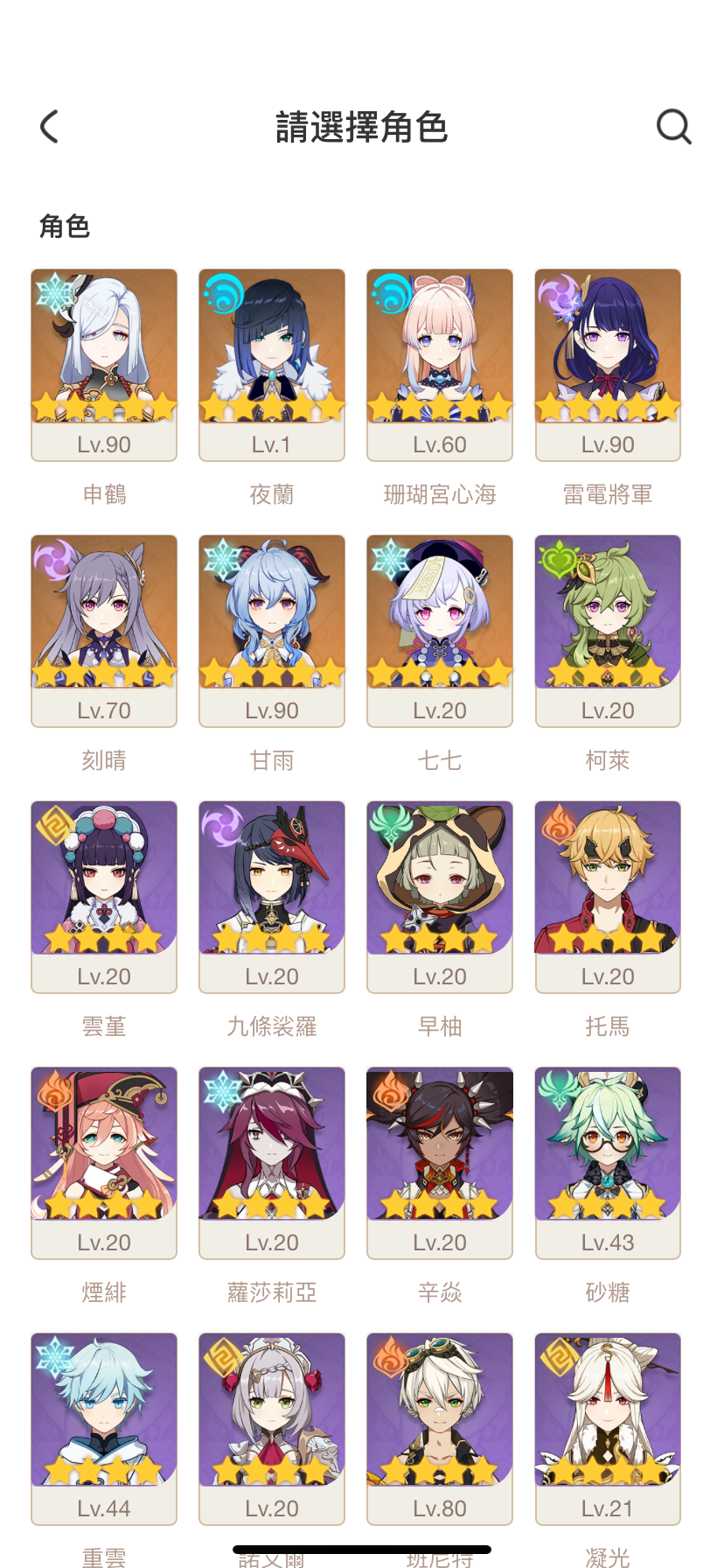The image size is (724, 1568).
Task: Select the 辛焱 character portrait
Action: [440, 1163]
